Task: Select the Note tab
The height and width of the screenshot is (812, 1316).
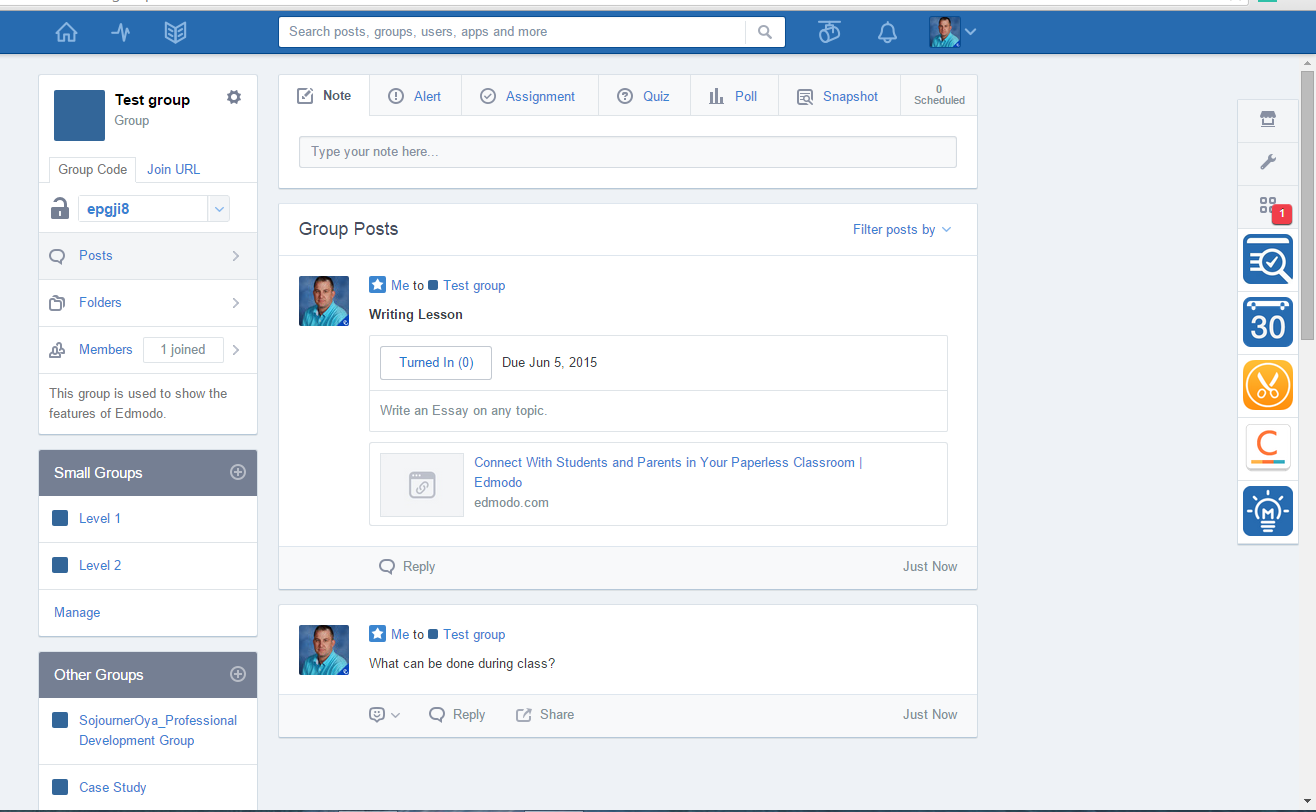Action: [x=324, y=96]
